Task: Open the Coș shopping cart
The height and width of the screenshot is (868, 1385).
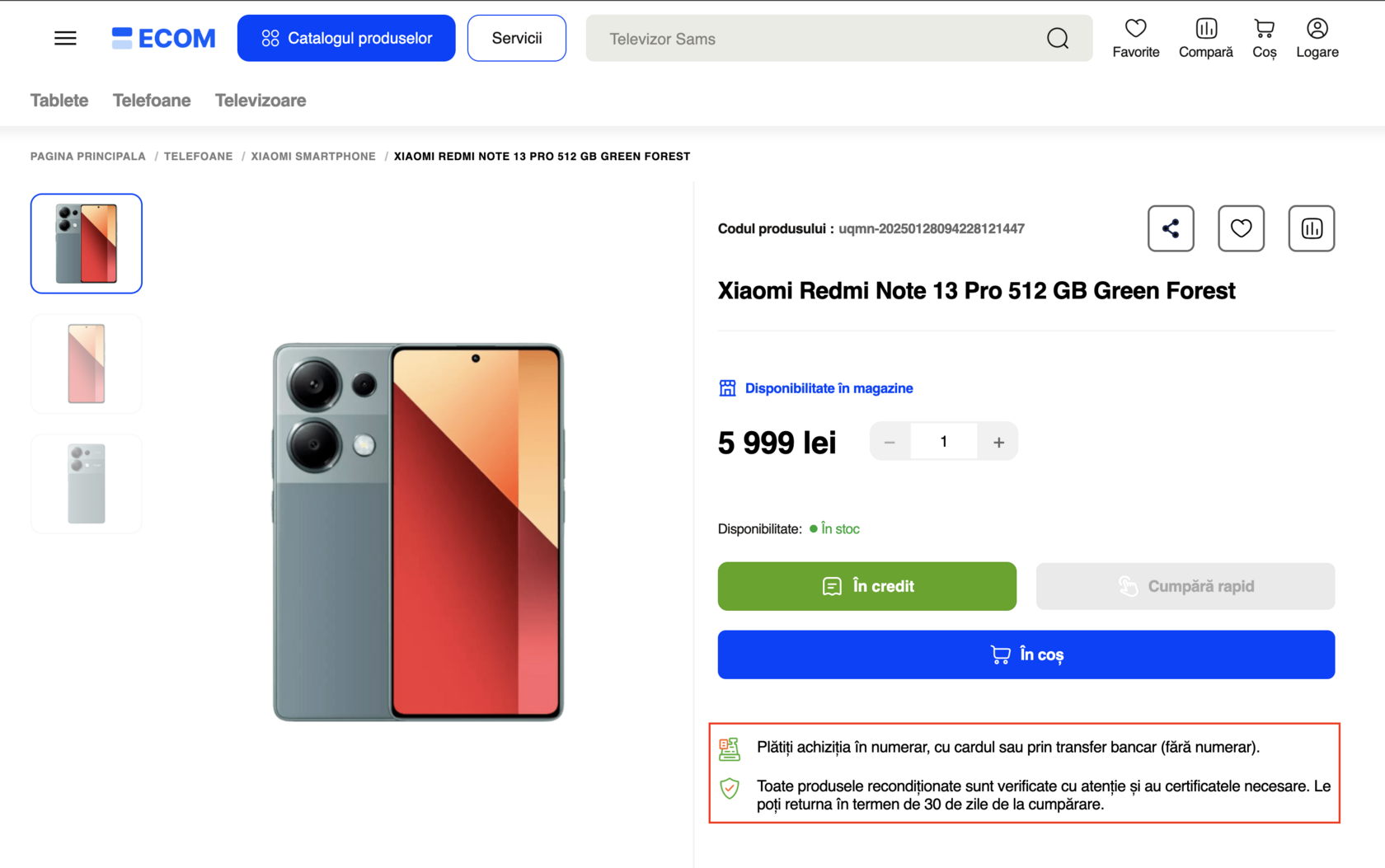Action: 1264,38
